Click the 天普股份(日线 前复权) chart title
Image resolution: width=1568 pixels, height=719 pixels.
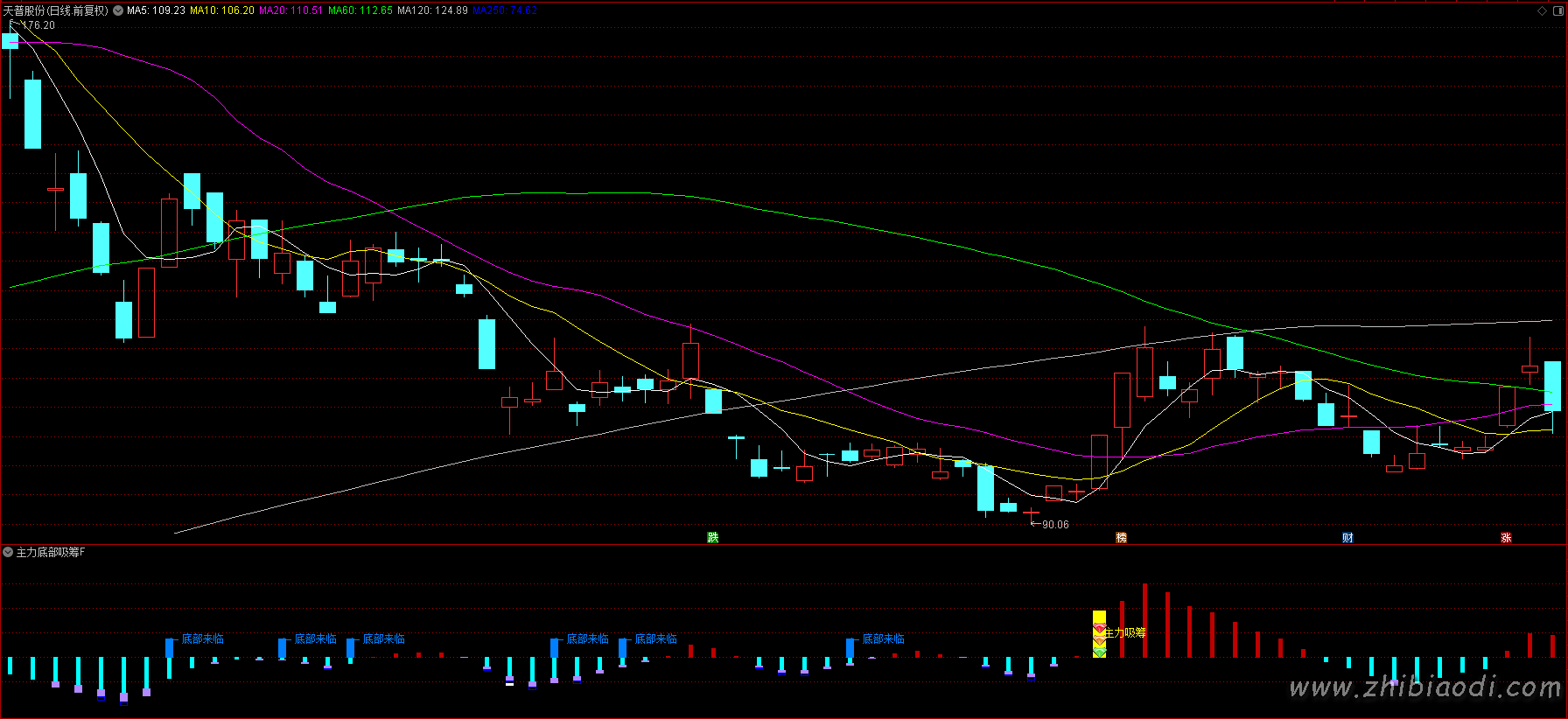[56, 10]
